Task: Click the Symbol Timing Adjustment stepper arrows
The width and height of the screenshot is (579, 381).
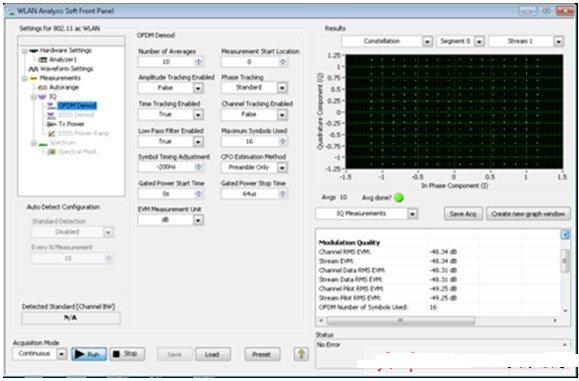Action: point(199,167)
